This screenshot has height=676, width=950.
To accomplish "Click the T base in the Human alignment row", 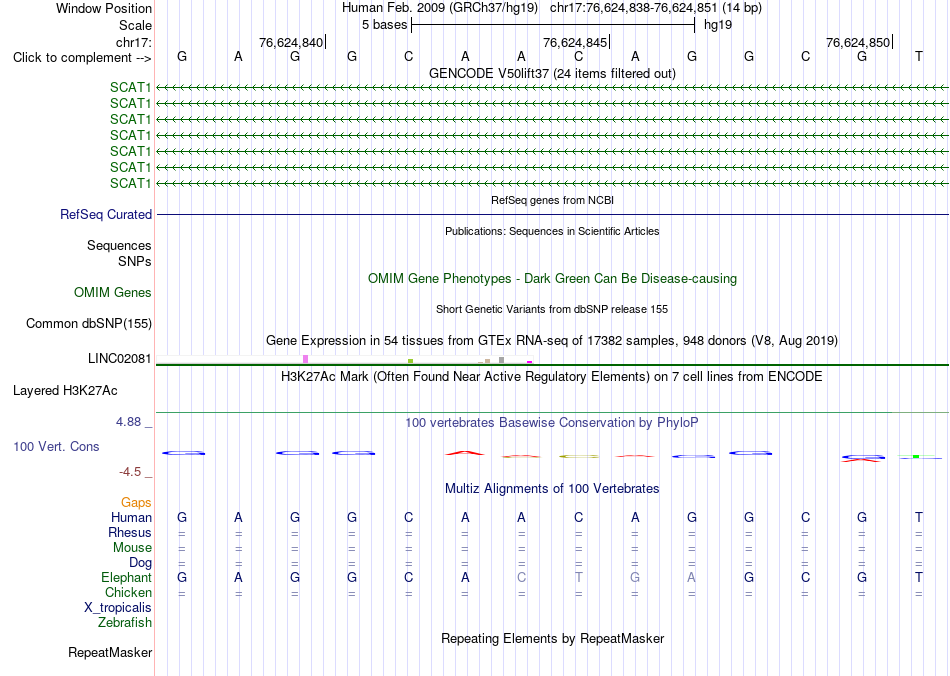I will pyautogui.click(x=918, y=517).
